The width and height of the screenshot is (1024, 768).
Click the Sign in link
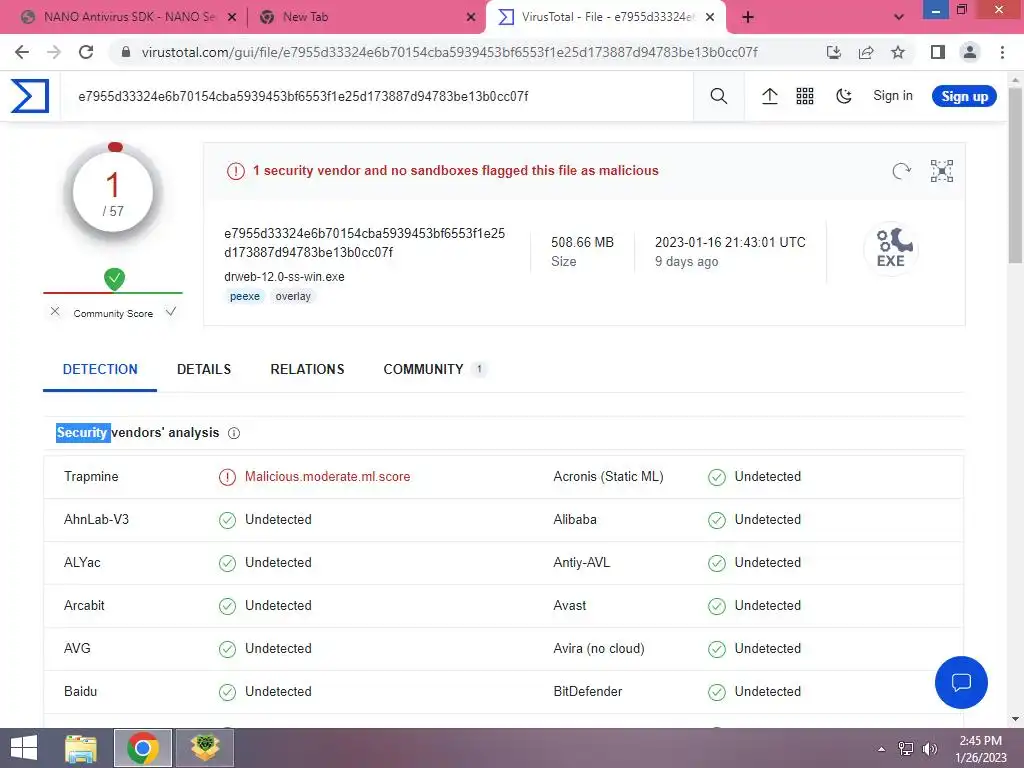click(x=893, y=96)
